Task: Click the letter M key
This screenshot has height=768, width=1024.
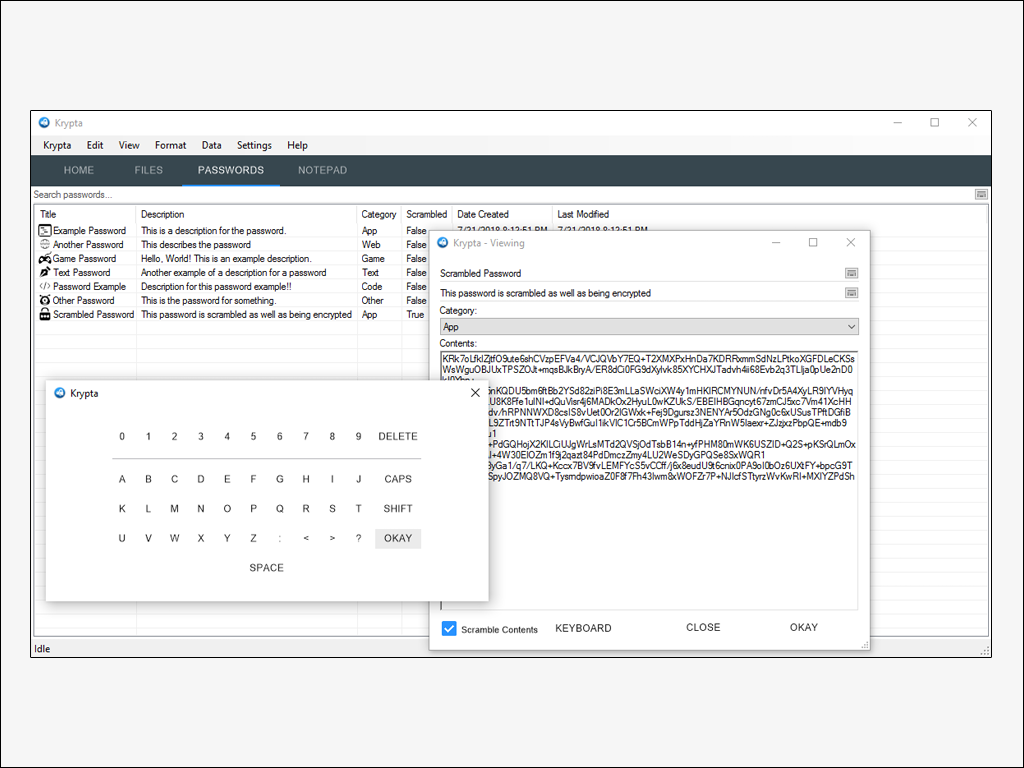Action: coord(174,508)
